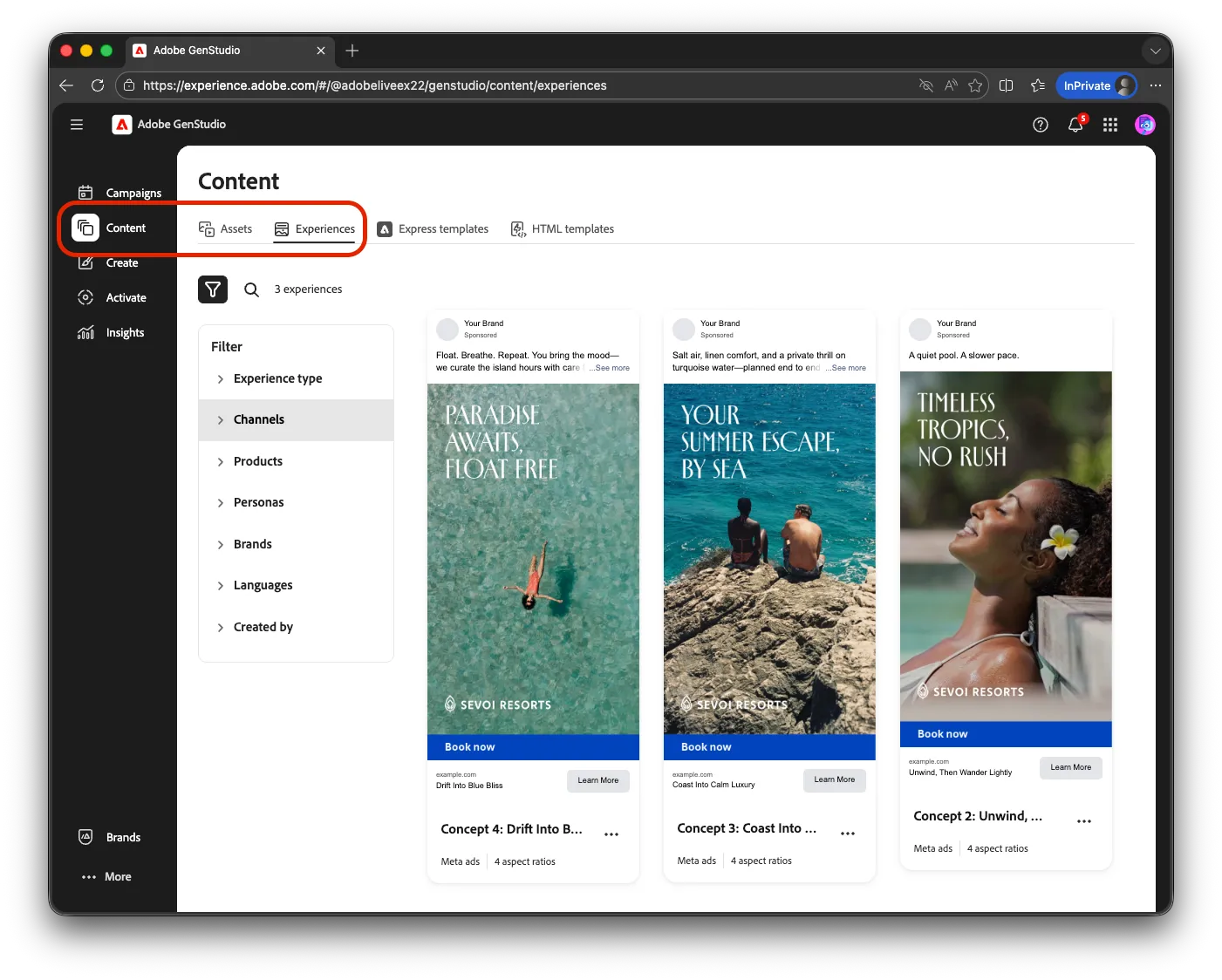Open the user profile avatar
Viewport: 1222px width, 980px height.
point(1145,125)
